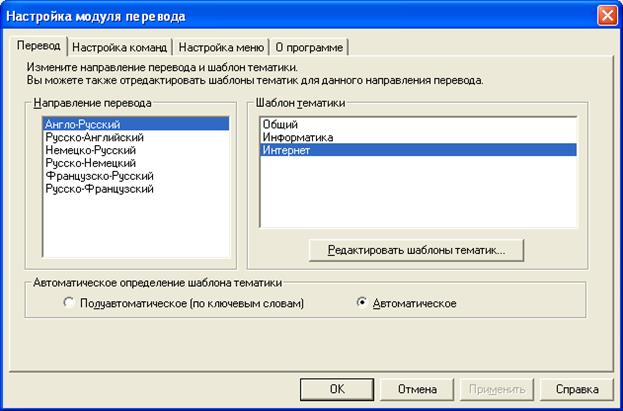Open the Настройка команд tab
The image size is (623, 411).
[x=119, y=47]
